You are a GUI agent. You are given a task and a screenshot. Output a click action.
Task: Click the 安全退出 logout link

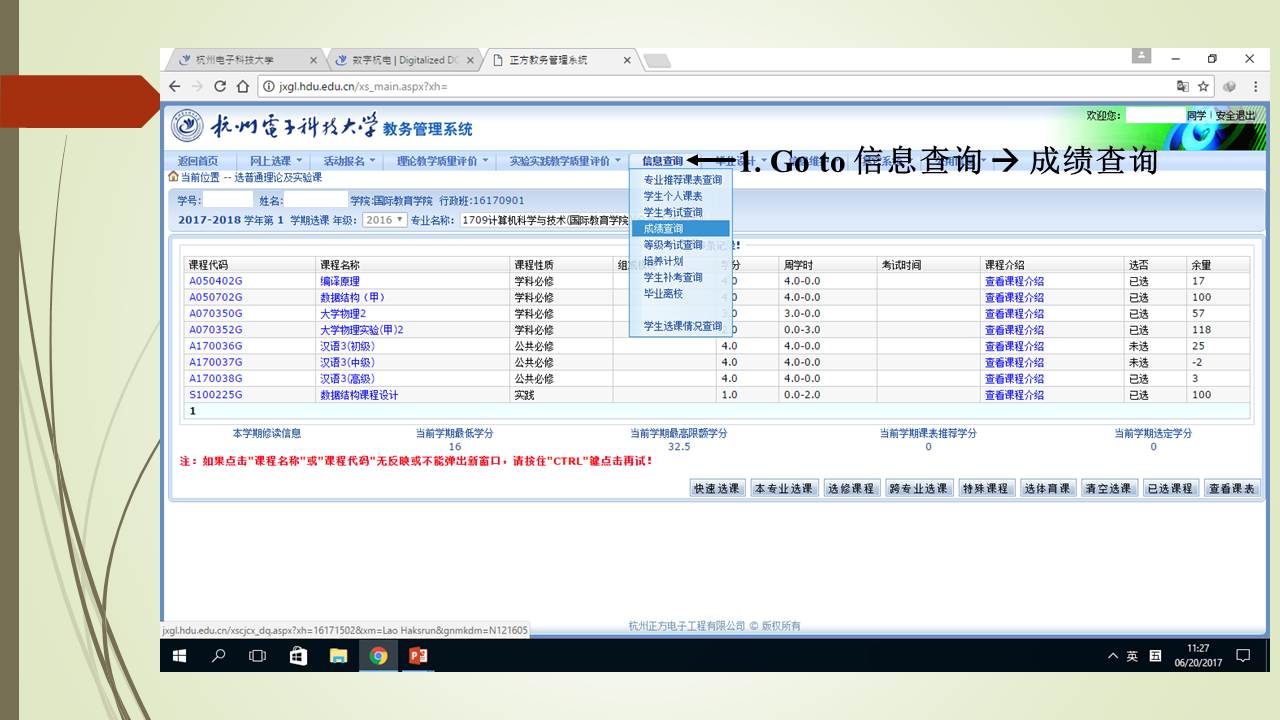tap(1235, 116)
